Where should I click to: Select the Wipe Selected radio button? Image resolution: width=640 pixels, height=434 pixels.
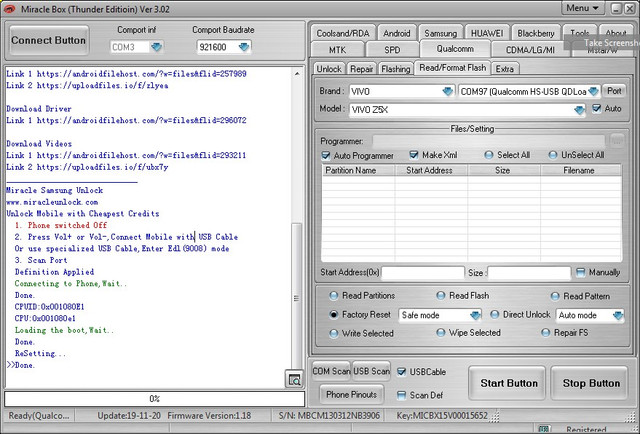440,333
